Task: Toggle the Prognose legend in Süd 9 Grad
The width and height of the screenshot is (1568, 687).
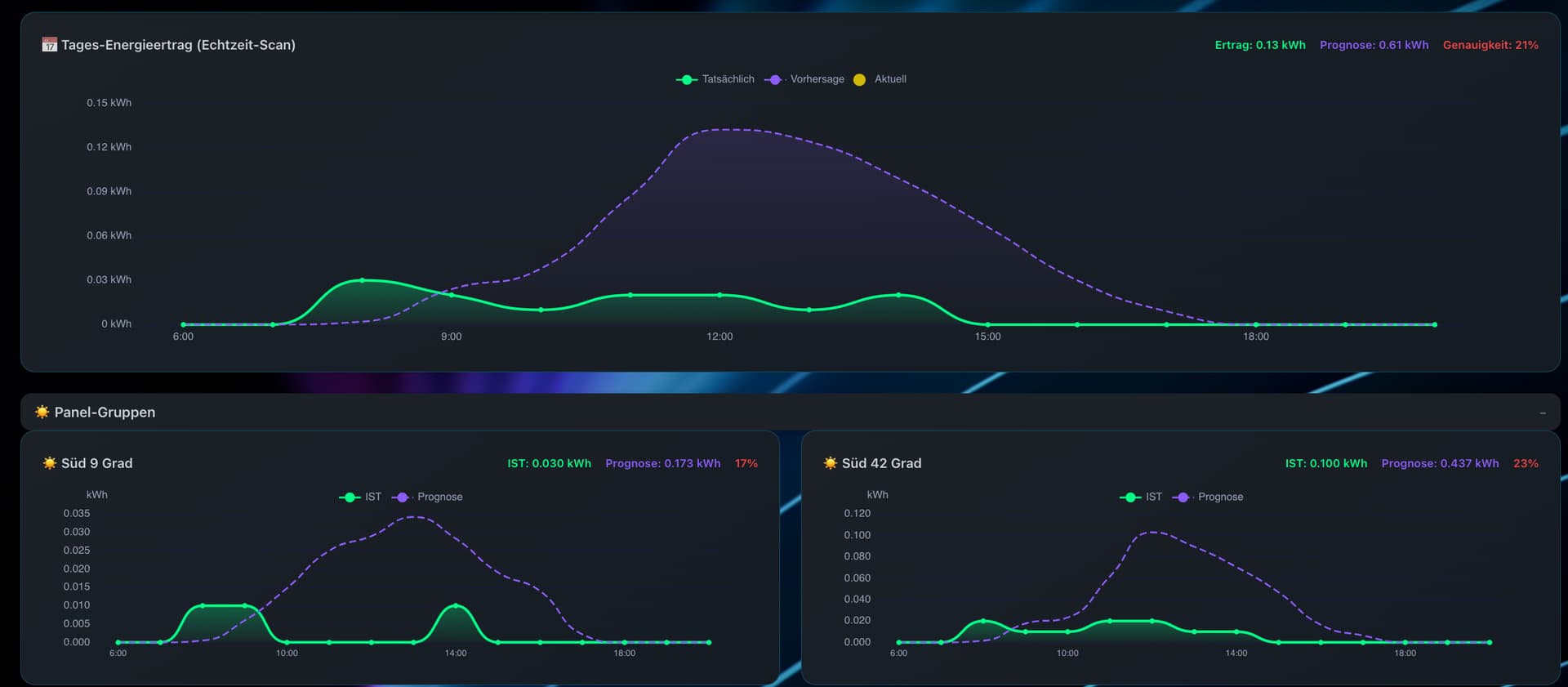Action: click(427, 497)
